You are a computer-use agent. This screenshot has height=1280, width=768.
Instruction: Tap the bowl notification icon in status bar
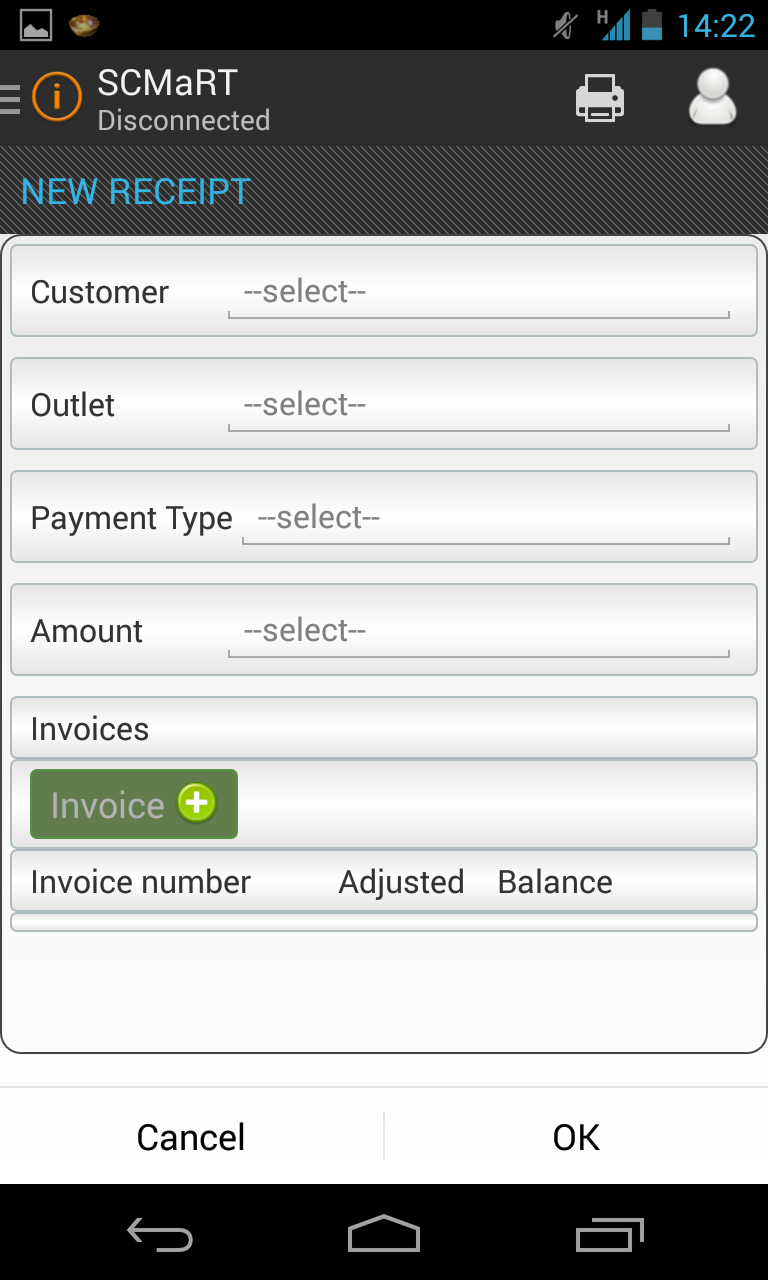pos(84,25)
